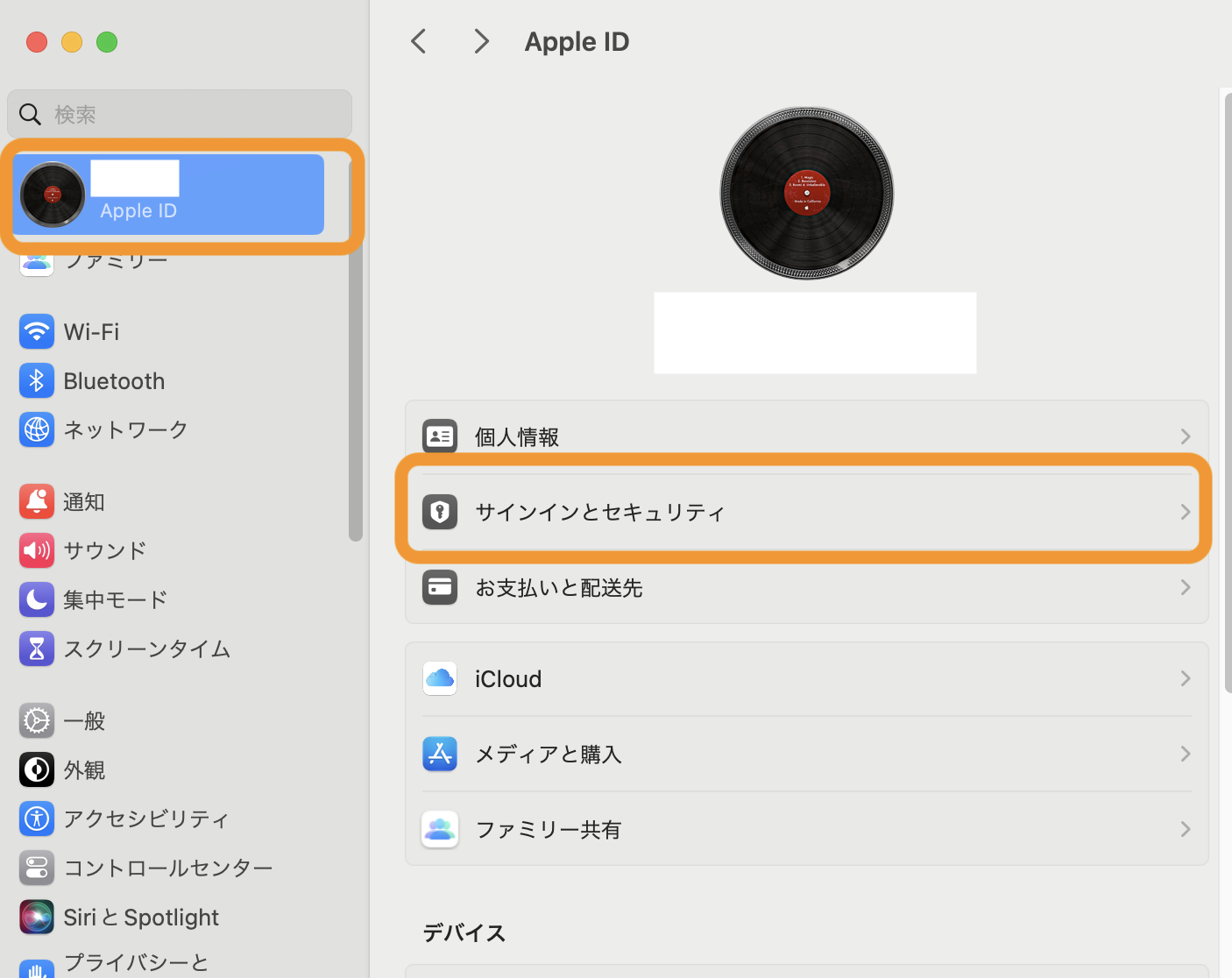Click the メディアと購入 App Store icon
Image resolution: width=1232 pixels, height=978 pixels.
coord(440,754)
